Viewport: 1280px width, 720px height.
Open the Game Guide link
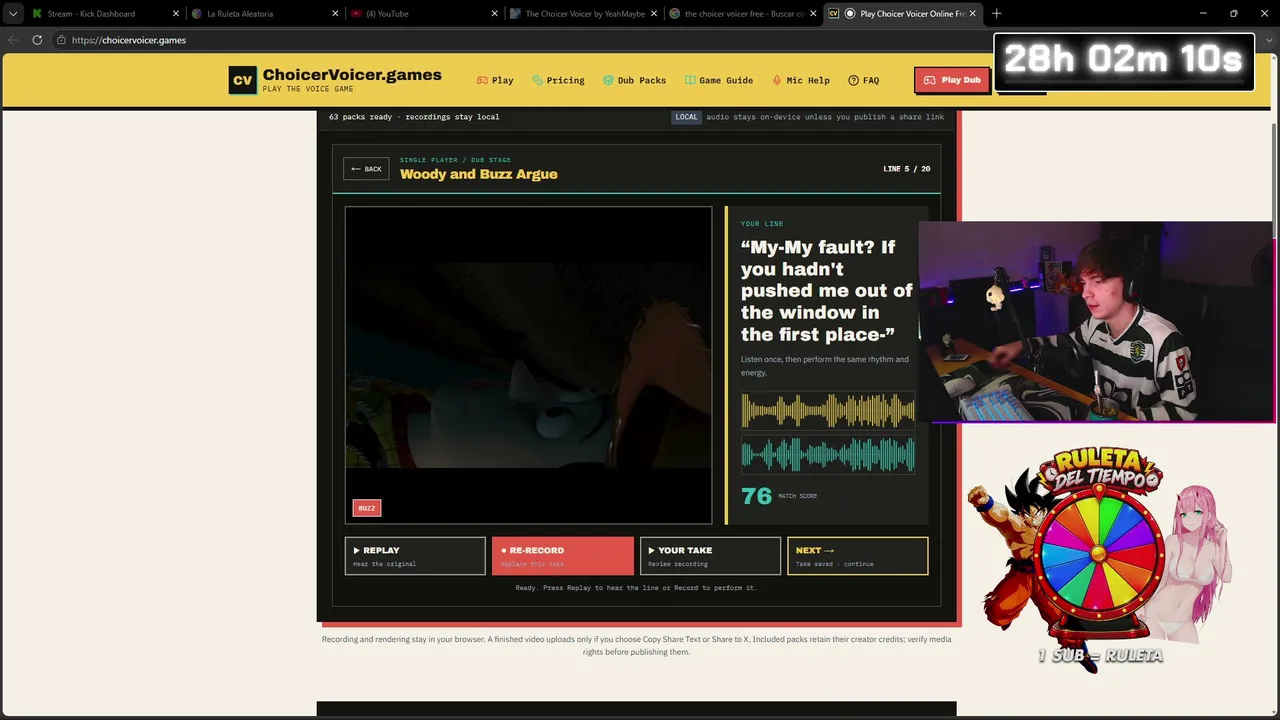[x=719, y=80]
